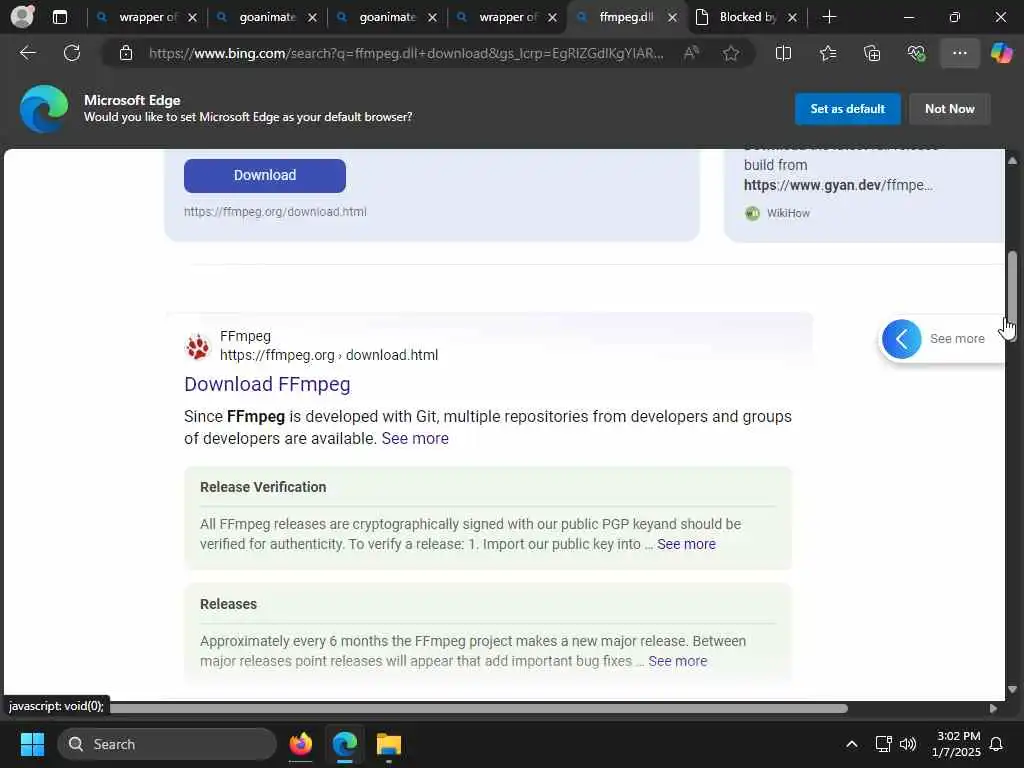View site information via the lock icon

click(x=126, y=53)
